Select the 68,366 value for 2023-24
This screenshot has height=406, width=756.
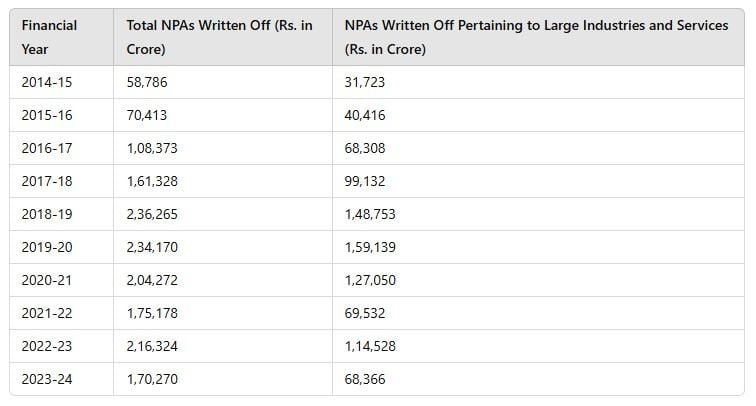point(365,379)
